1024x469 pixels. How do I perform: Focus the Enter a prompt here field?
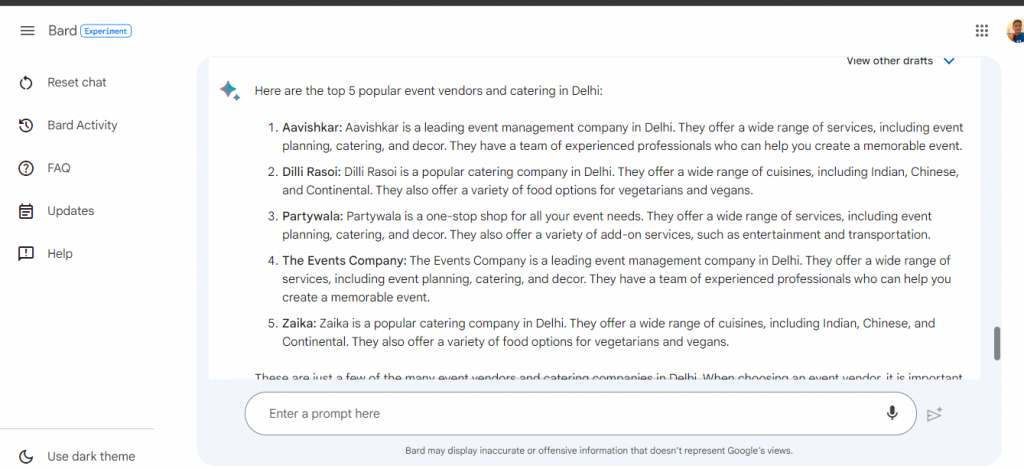tap(581, 413)
